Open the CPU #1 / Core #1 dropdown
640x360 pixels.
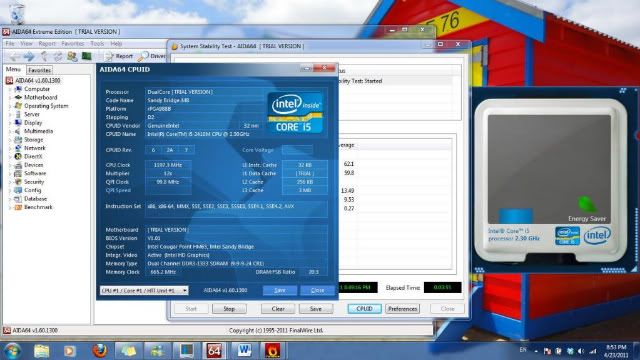click(x=144, y=290)
